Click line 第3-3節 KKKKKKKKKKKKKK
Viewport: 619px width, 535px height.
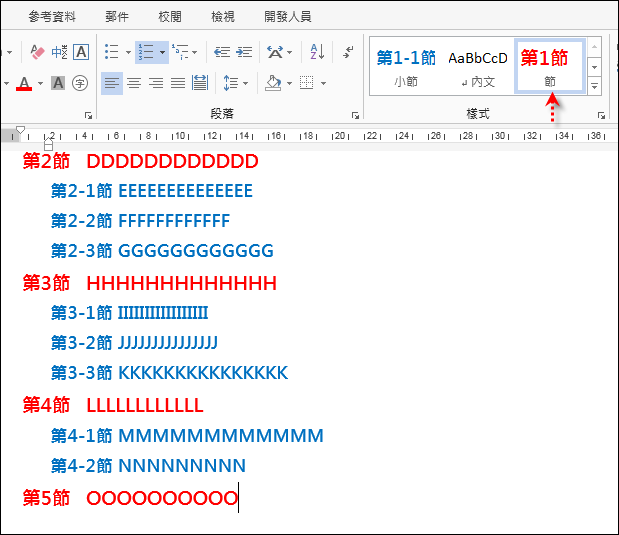click(x=170, y=373)
